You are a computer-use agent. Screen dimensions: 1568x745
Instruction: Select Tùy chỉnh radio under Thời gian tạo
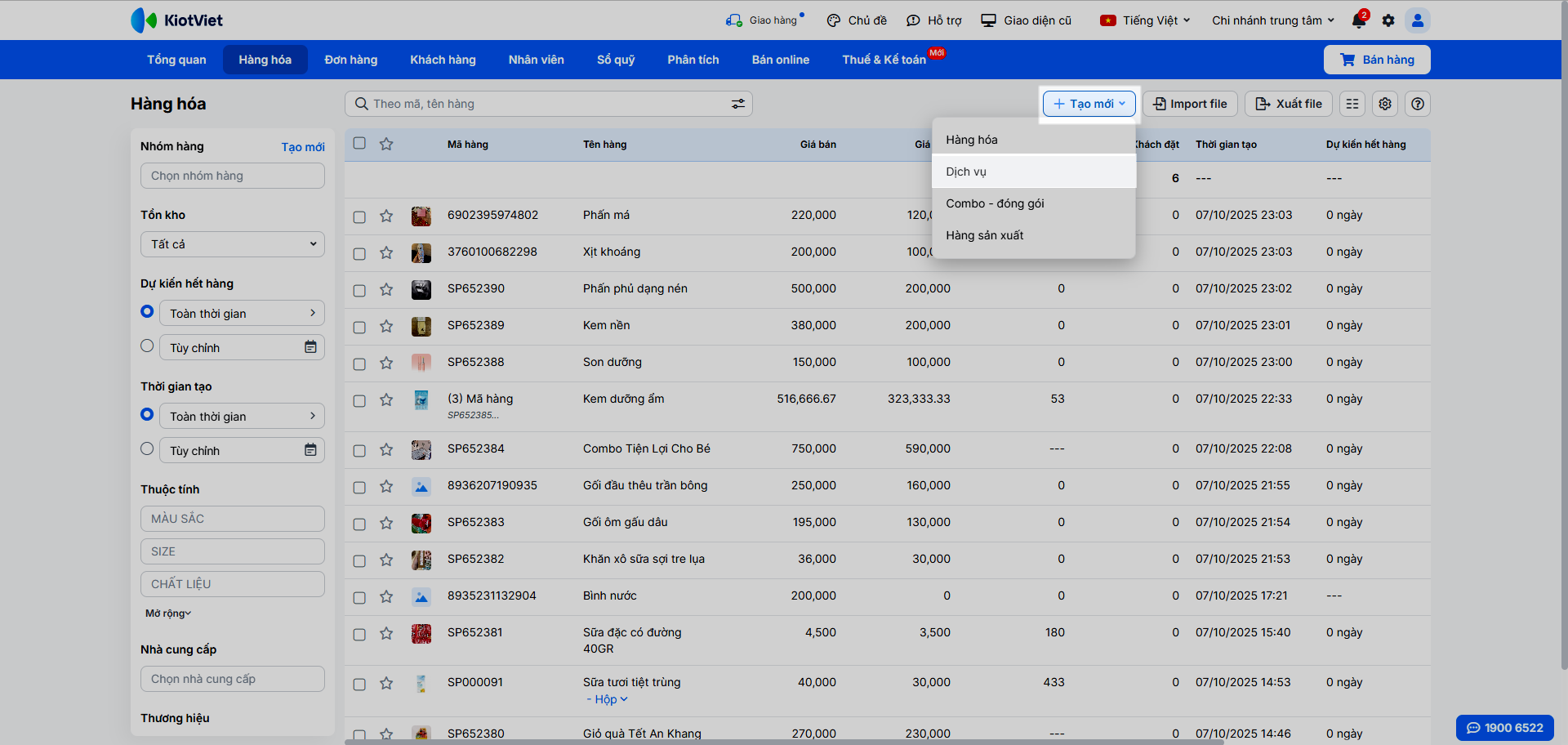147,448
